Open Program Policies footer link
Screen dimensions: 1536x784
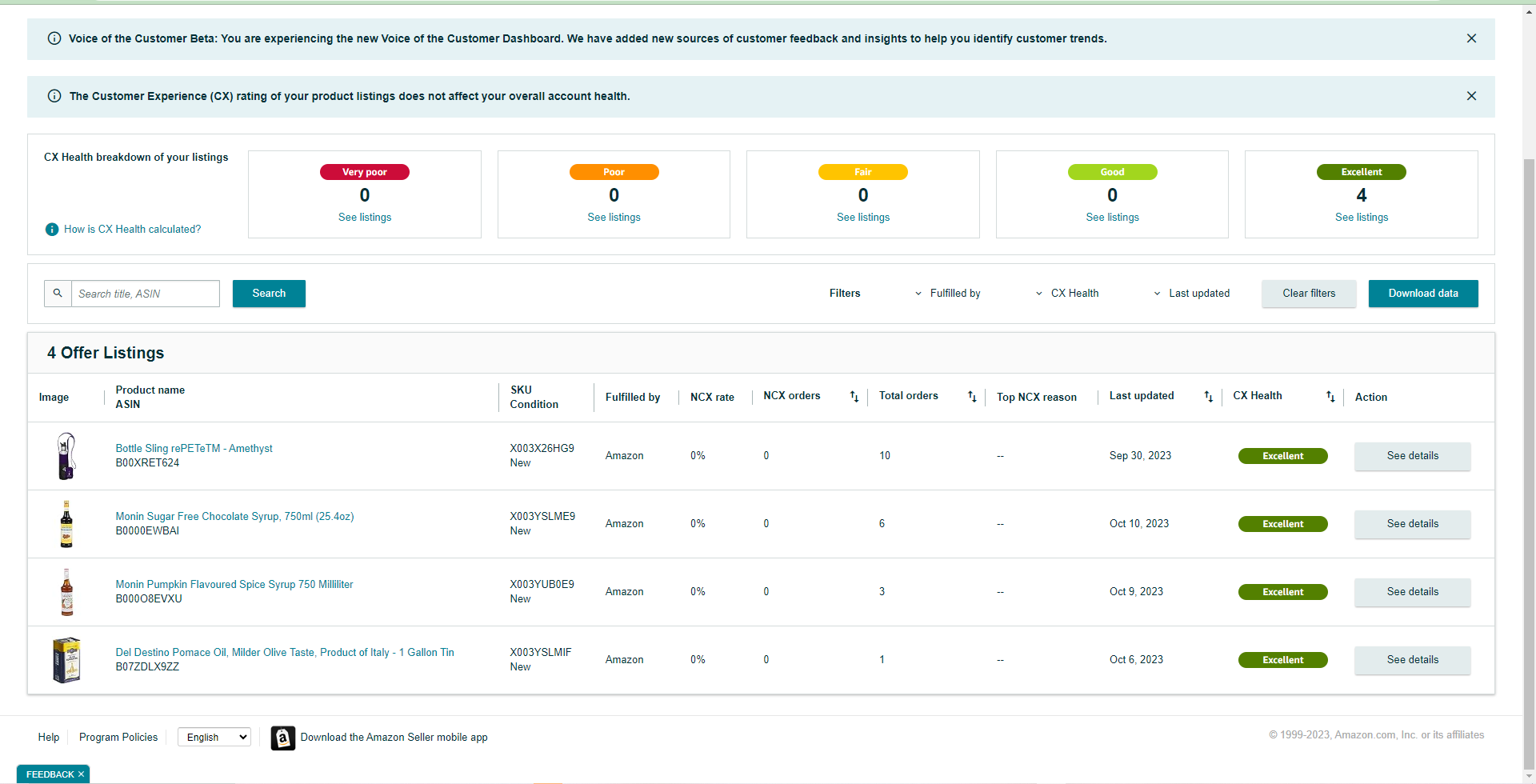point(118,738)
